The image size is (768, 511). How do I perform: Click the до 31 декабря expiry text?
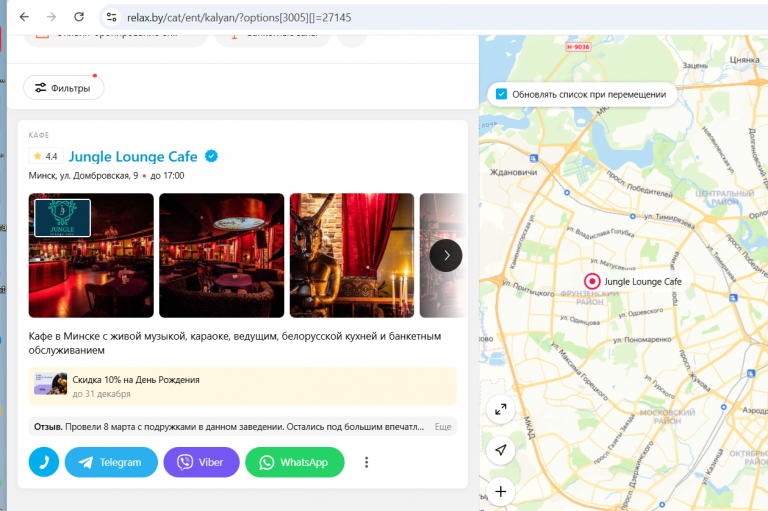tap(101, 394)
